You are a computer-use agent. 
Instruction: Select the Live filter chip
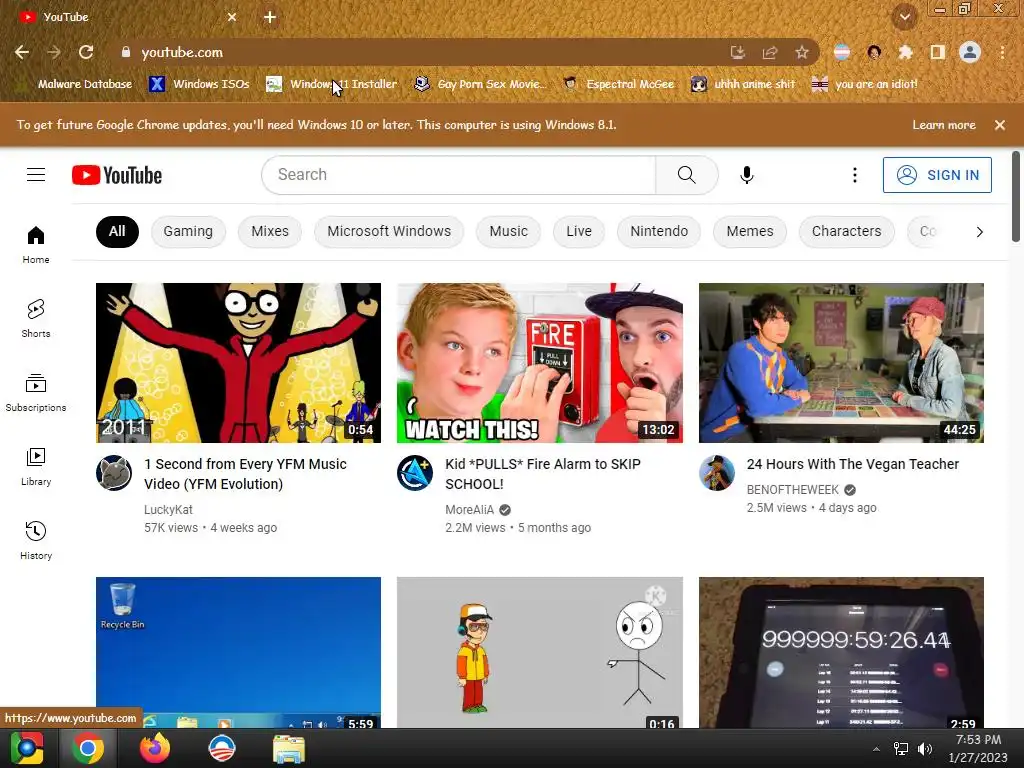coord(579,232)
